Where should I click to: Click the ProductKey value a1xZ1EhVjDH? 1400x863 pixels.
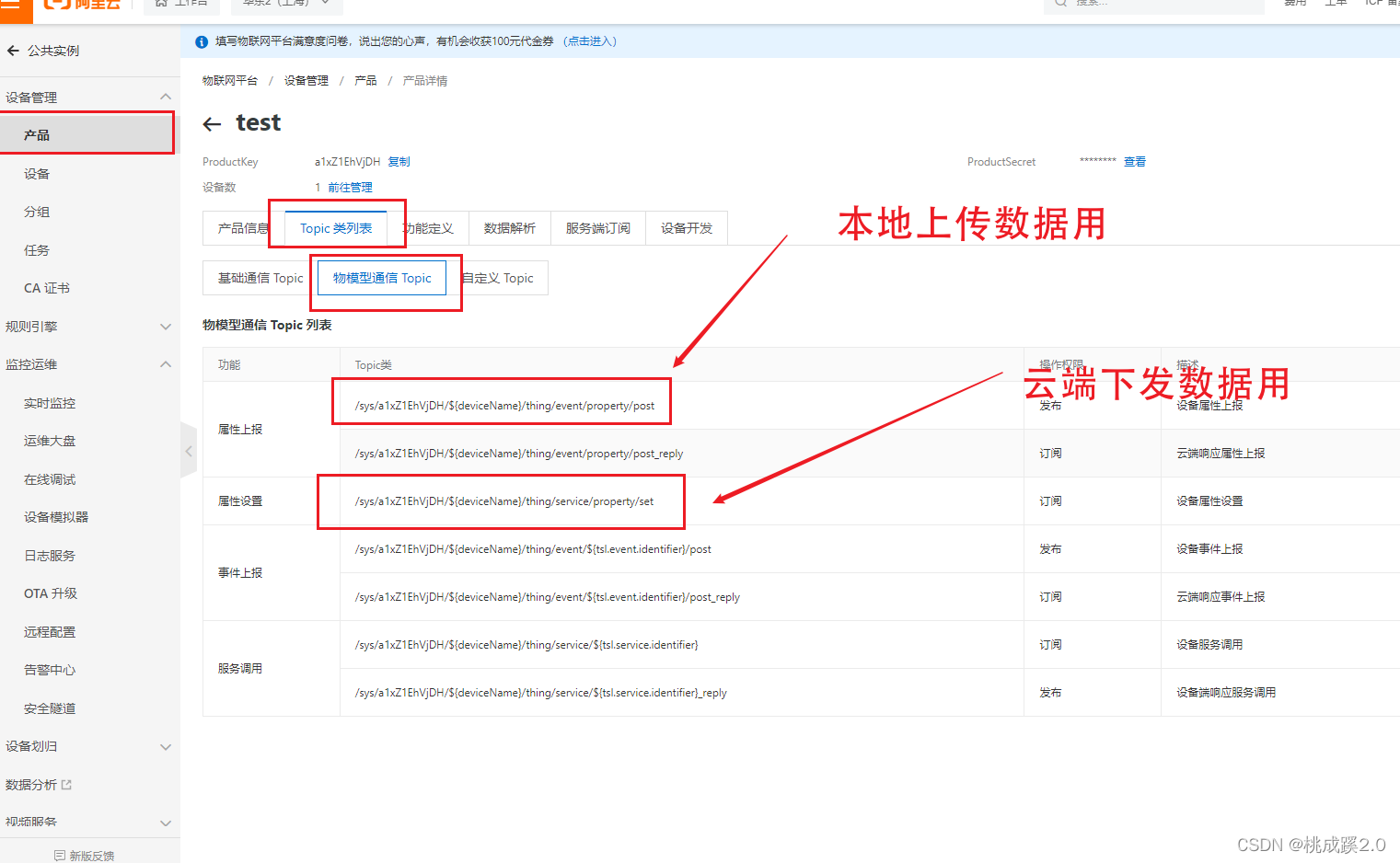[347, 162]
